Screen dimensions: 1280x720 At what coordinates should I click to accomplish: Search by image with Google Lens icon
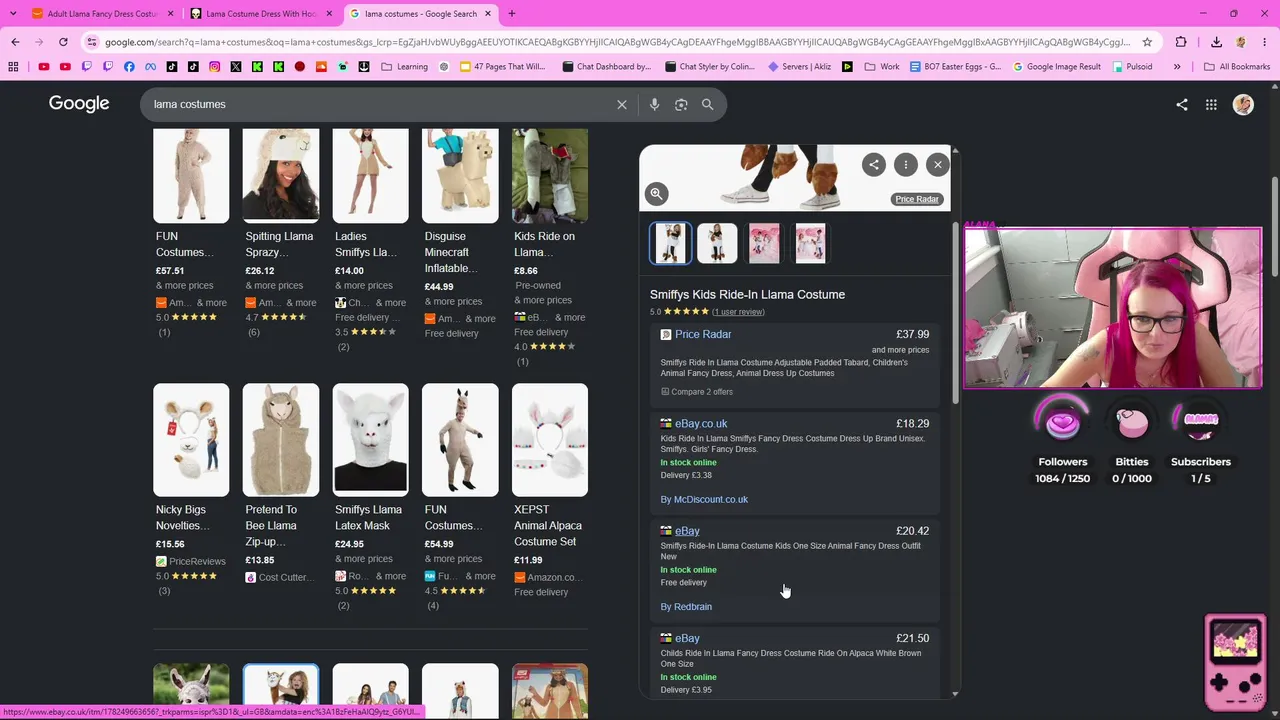pyautogui.click(x=681, y=104)
